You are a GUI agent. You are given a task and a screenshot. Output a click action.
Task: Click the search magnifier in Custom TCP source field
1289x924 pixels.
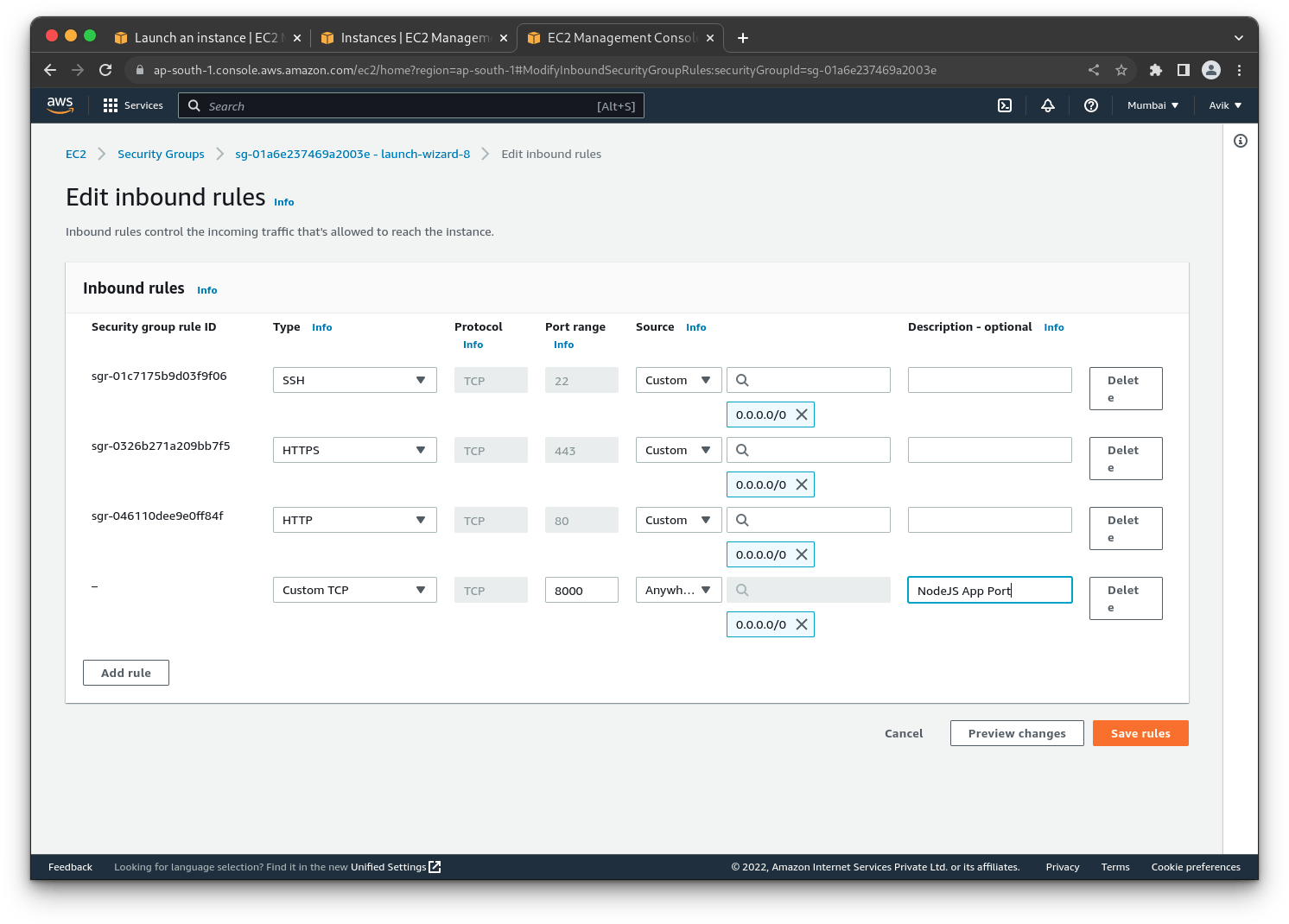click(742, 590)
